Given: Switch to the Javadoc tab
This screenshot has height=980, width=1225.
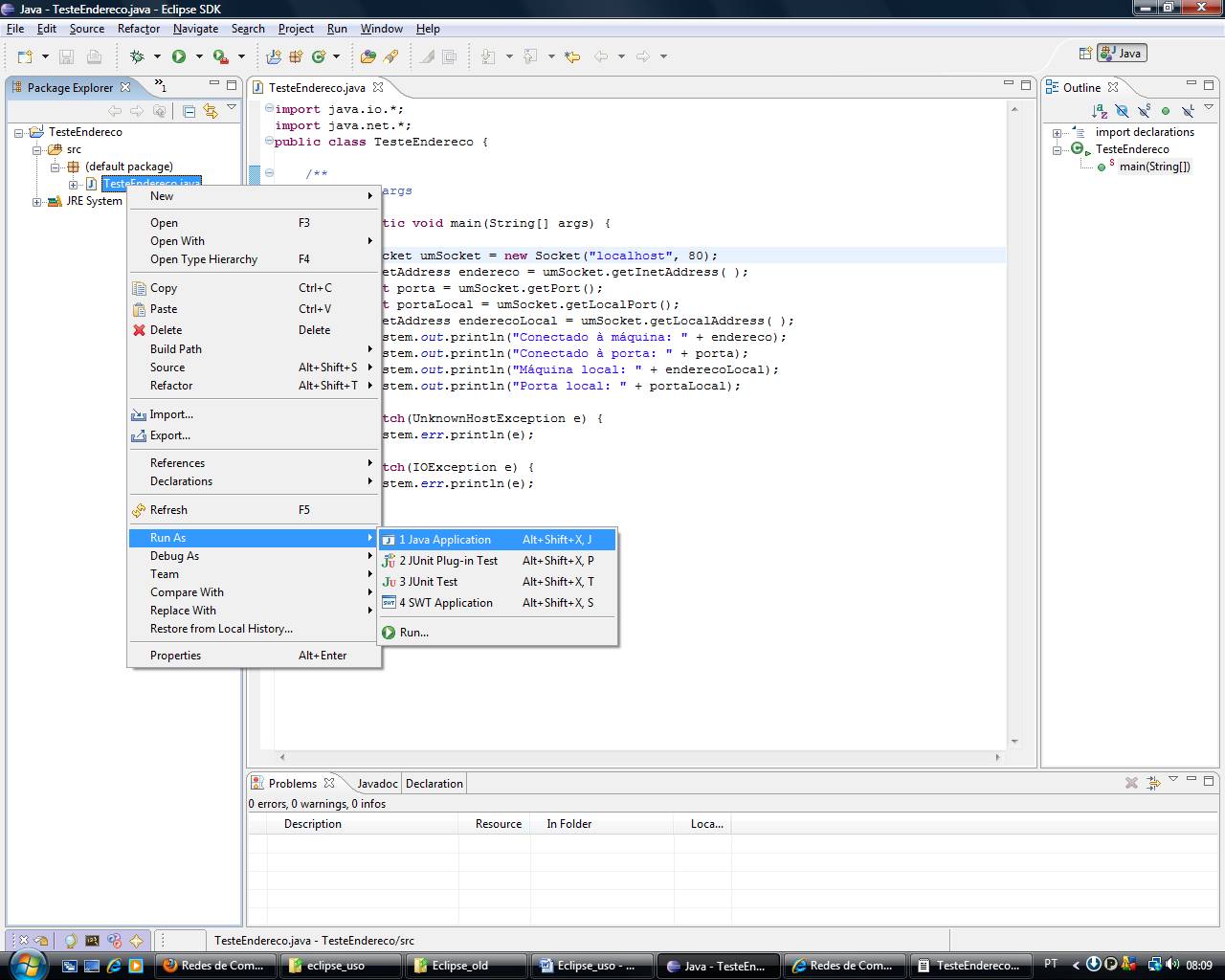Looking at the screenshot, I should [377, 783].
